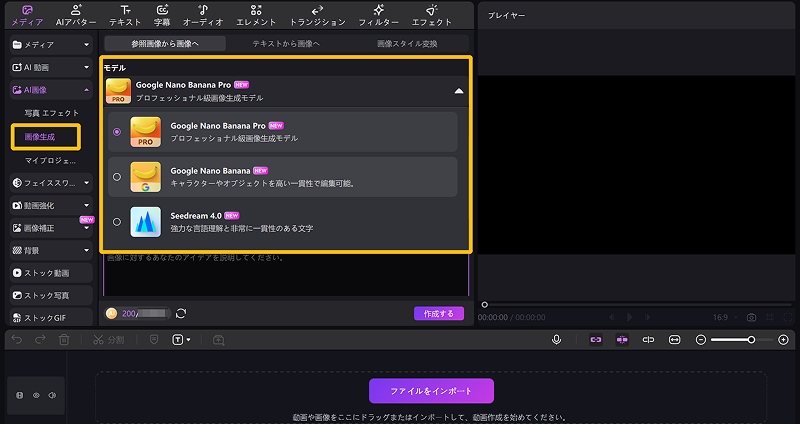The width and height of the screenshot is (800, 424).
Task: Expand the AI 動画 sidebar category
Action: tap(51, 67)
